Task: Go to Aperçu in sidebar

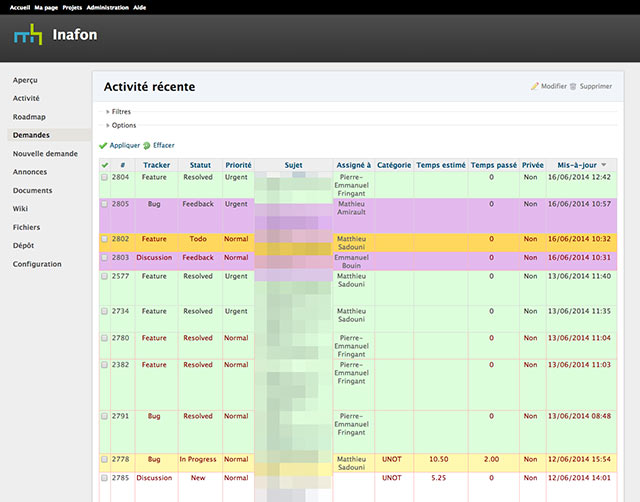Action: (25, 80)
